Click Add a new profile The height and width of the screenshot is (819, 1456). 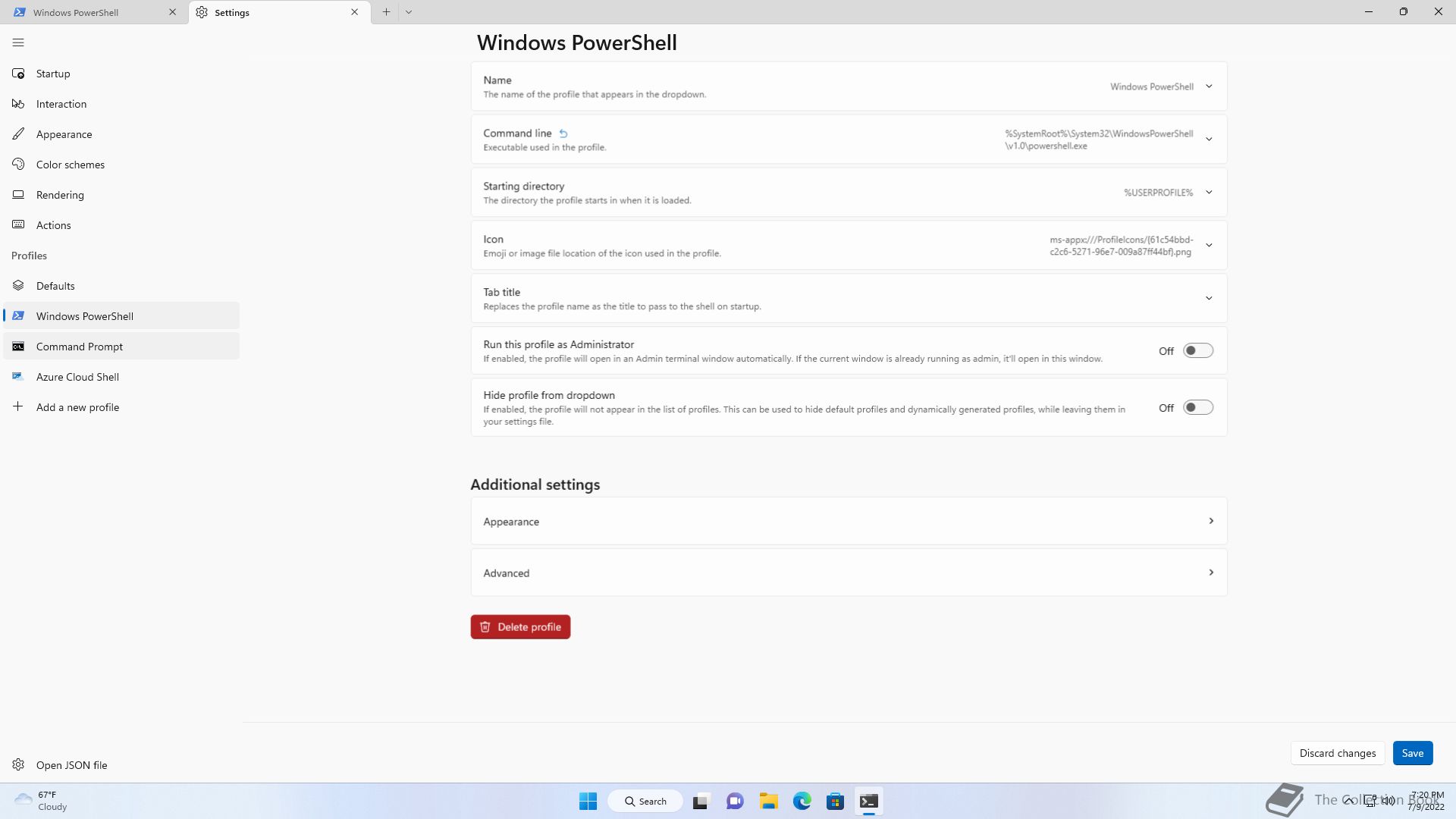(x=121, y=407)
